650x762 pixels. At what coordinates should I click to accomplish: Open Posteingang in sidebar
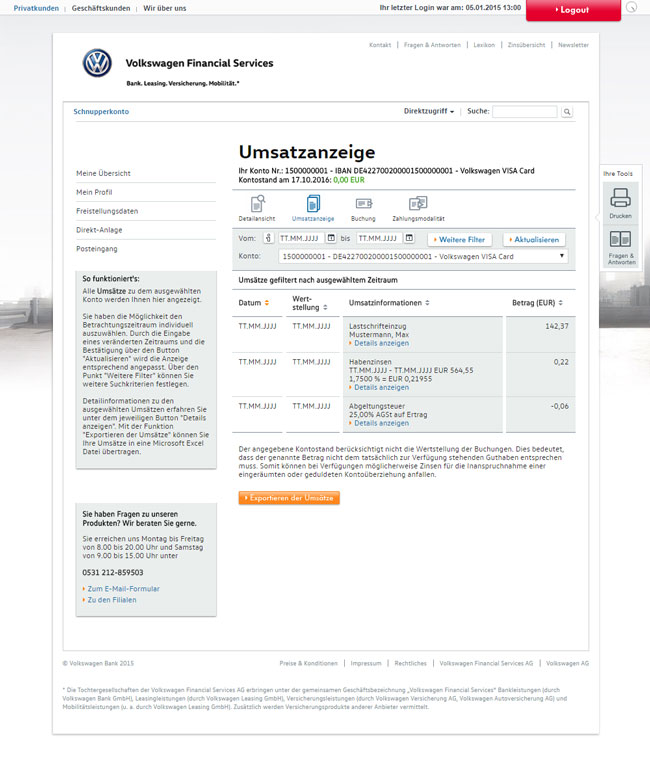coord(97,249)
